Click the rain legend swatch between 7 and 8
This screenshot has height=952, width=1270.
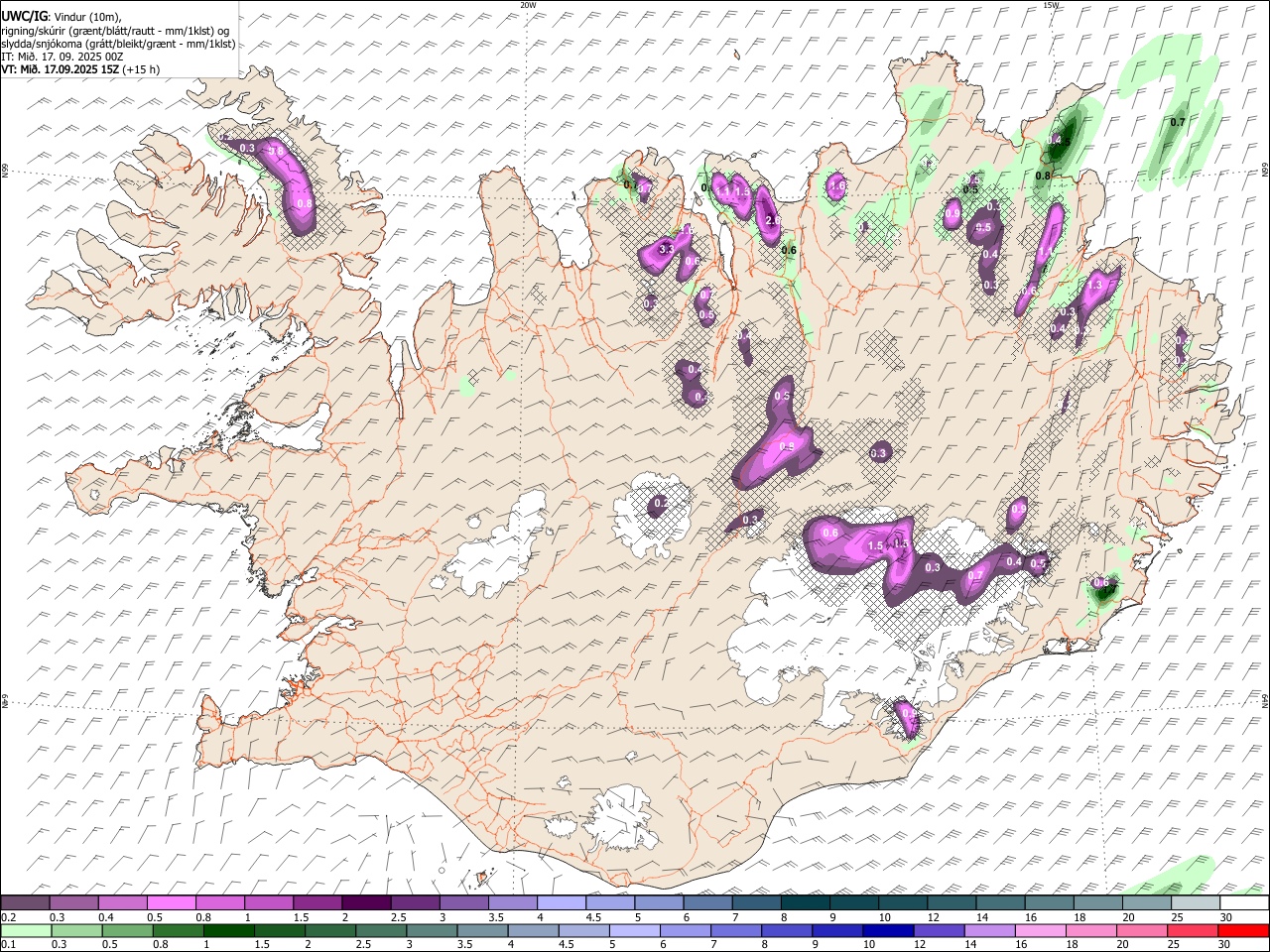tap(737, 930)
